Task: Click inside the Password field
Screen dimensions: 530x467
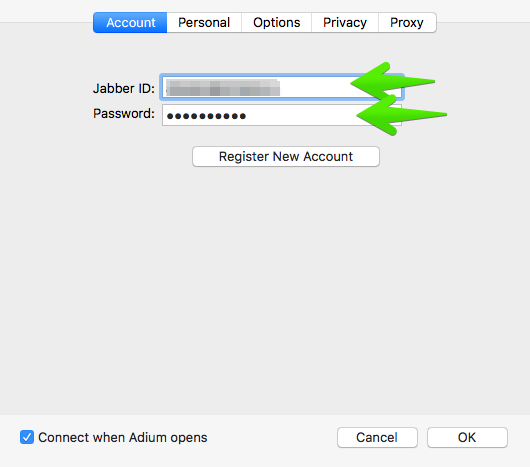Action: 282,115
